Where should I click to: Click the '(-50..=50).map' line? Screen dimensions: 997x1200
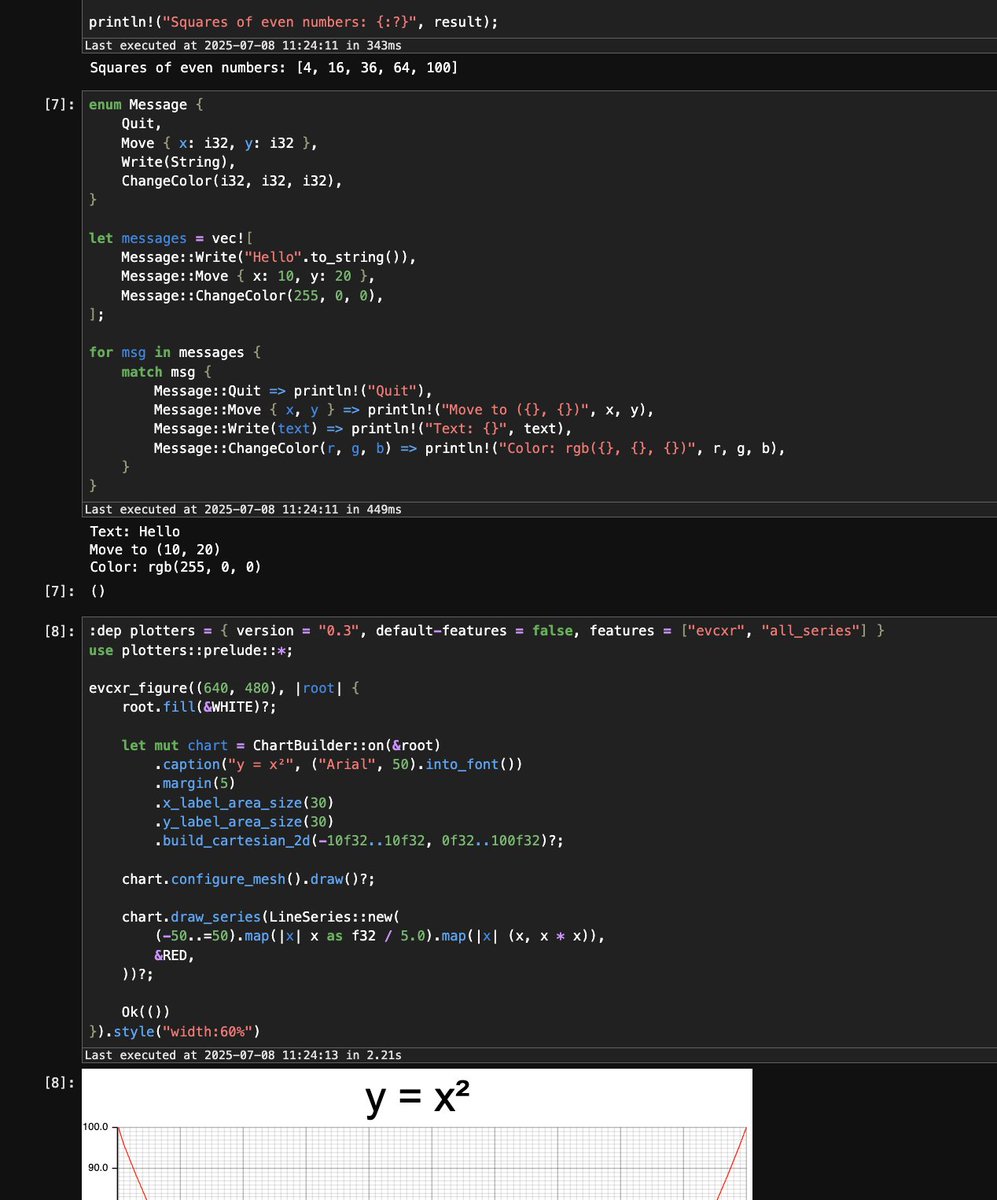click(x=380, y=936)
